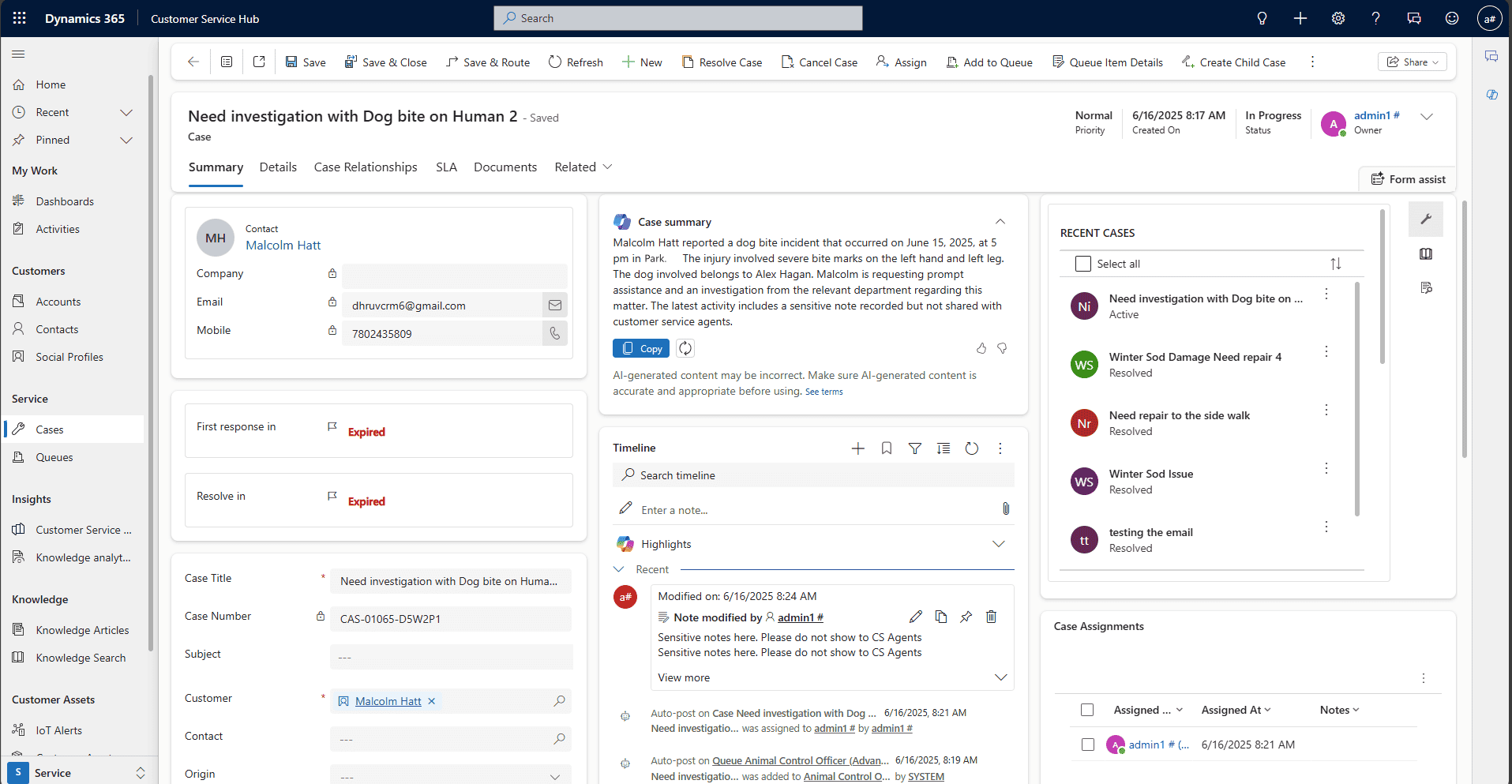Bookmark icon in Timeline header

tap(886, 448)
